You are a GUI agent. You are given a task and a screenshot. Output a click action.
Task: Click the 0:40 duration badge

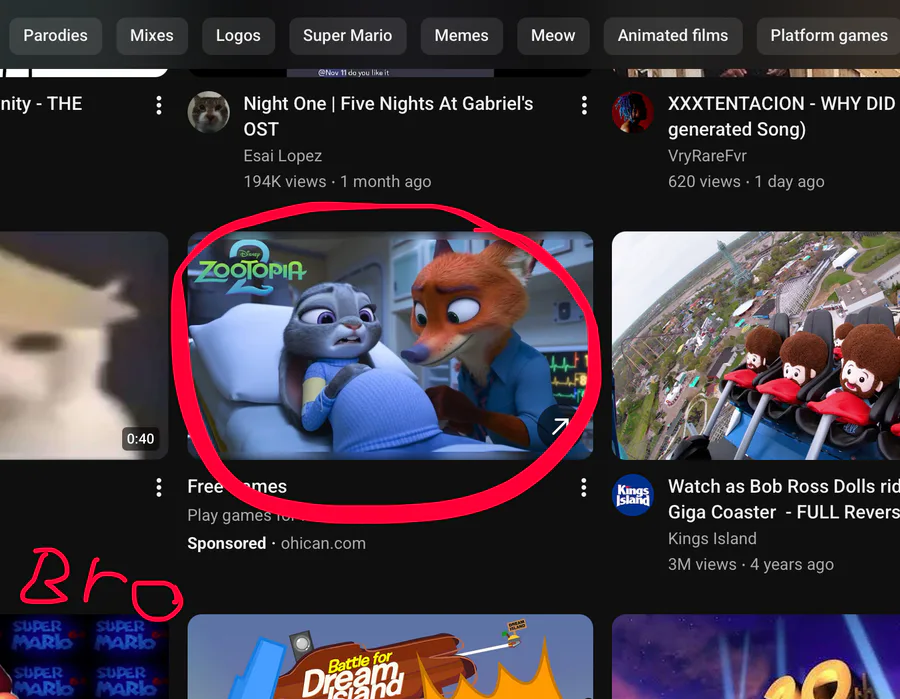point(141,439)
